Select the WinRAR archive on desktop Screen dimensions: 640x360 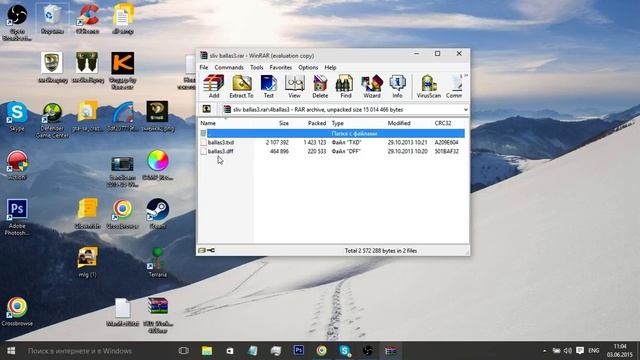click(x=158, y=315)
